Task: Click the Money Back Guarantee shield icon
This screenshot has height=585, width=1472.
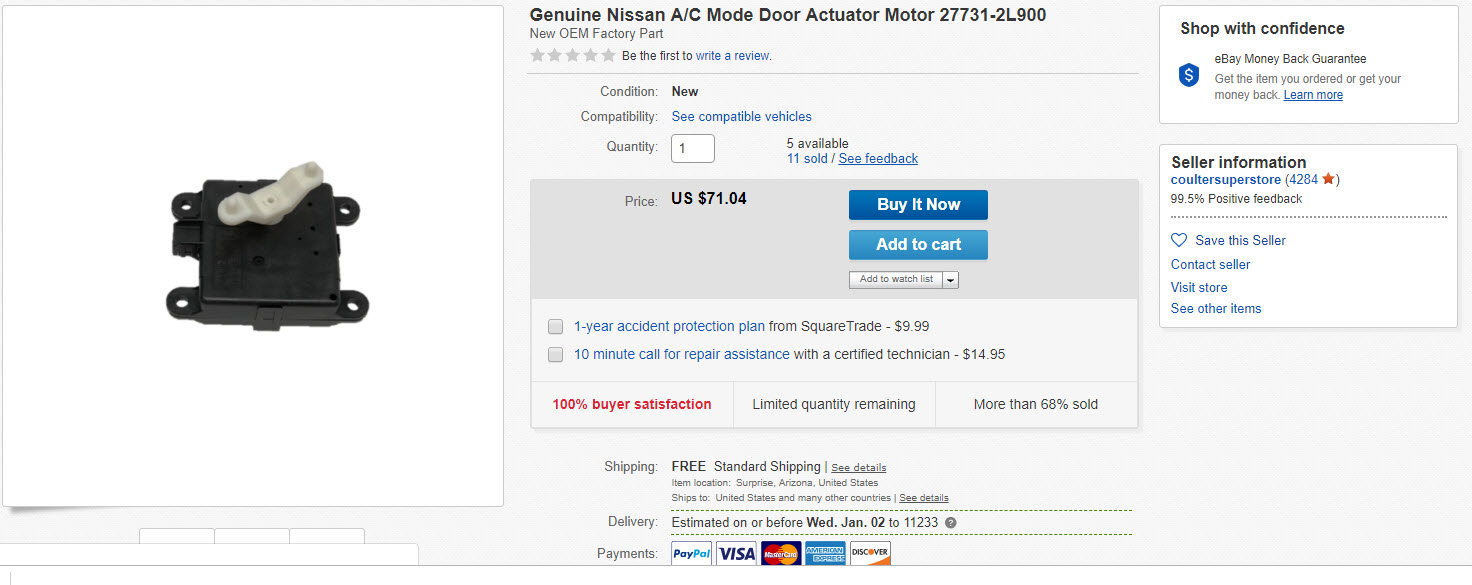Action: (1189, 75)
